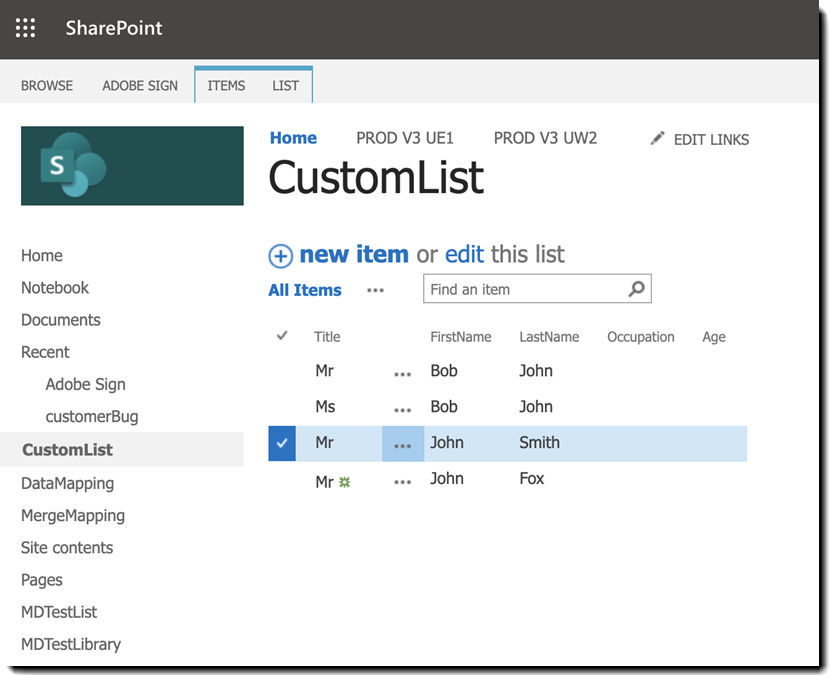Click the Find an item search box

pyautogui.click(x=522, y=289)
